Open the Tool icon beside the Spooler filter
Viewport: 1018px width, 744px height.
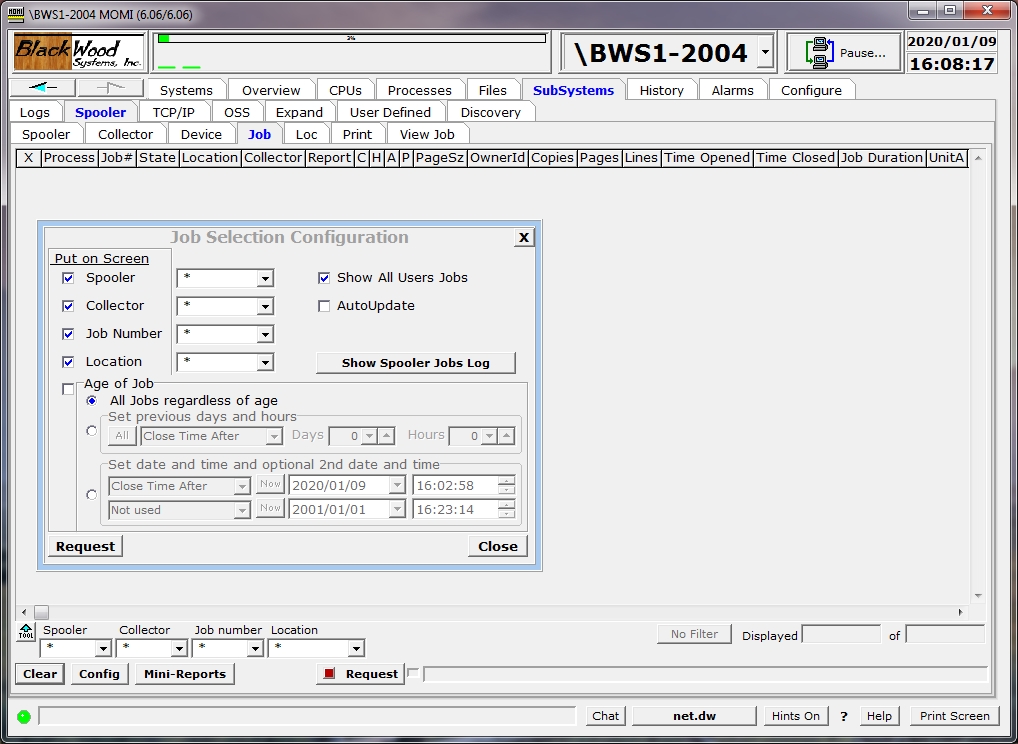click(26, 632)
